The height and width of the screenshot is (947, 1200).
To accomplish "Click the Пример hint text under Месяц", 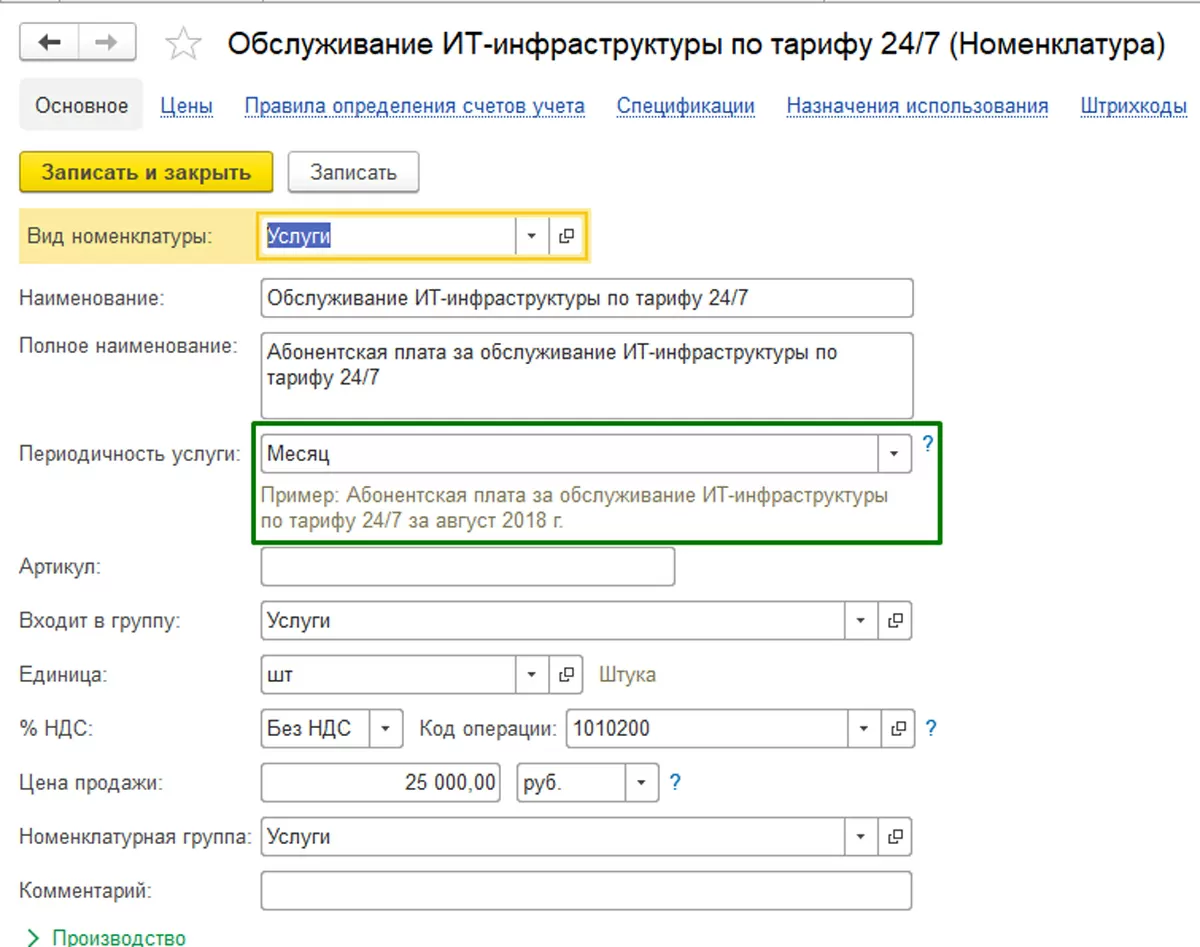I will click(574, 508).
